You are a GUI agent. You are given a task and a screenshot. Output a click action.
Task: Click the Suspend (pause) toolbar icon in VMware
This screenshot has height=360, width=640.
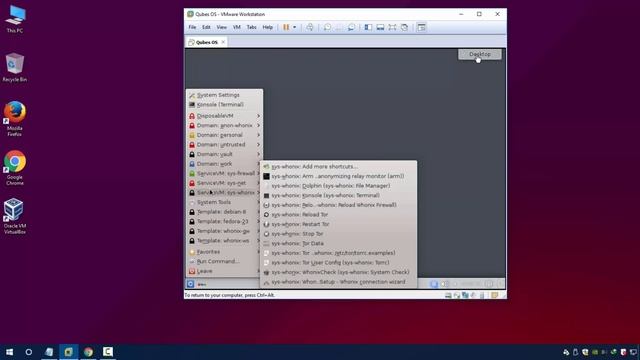[286, 27]
